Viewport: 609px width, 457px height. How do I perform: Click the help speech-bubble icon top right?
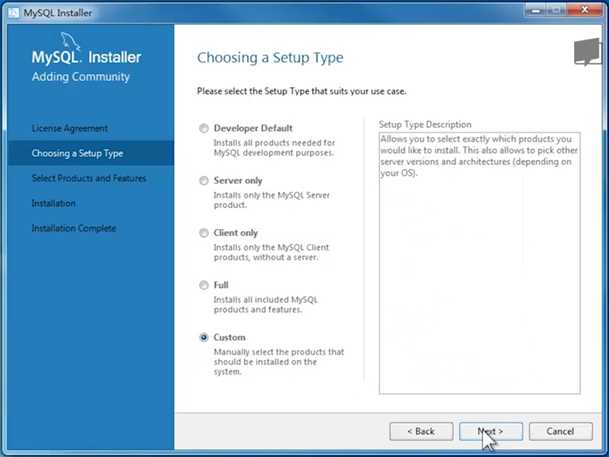[587, 52]
